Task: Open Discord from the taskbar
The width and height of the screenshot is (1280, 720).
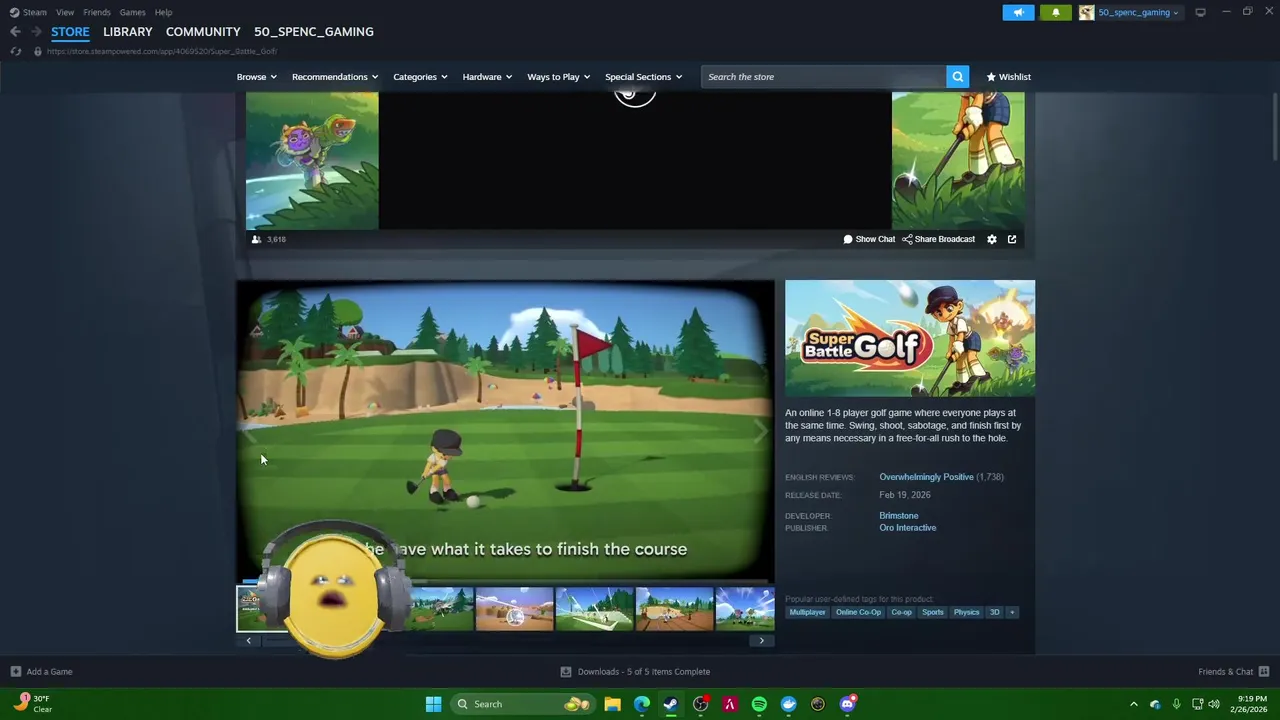Action: click(847, 704)
